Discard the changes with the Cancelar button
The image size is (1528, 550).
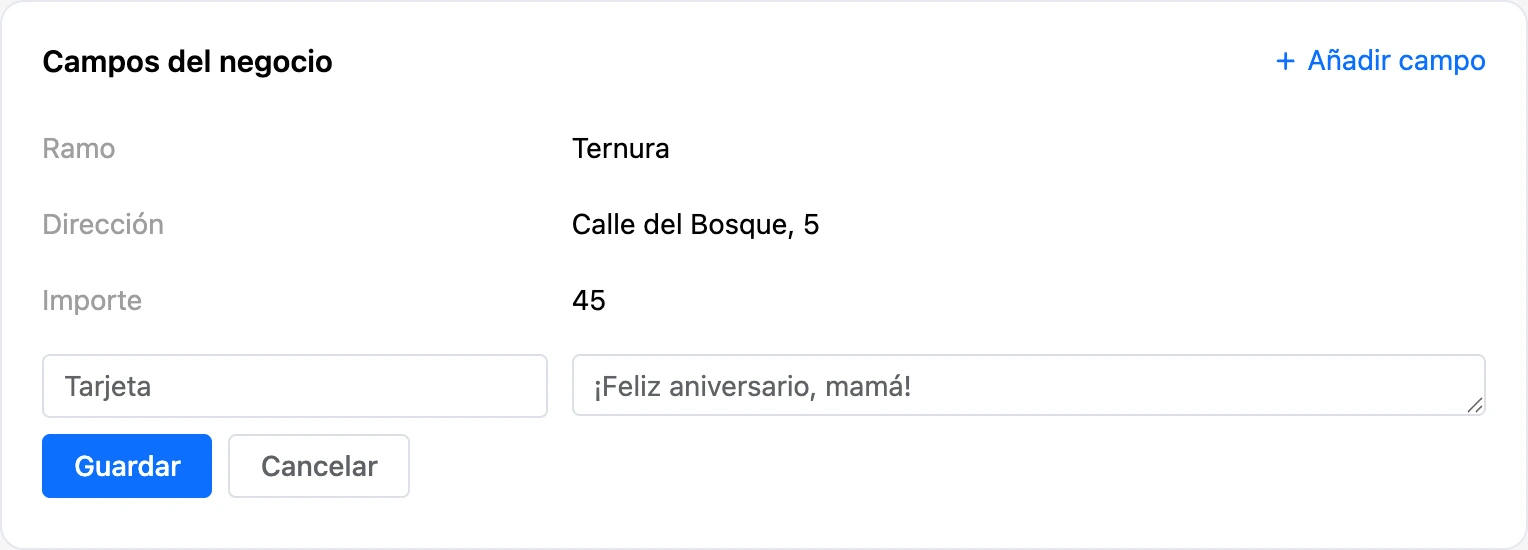[319, 466]
